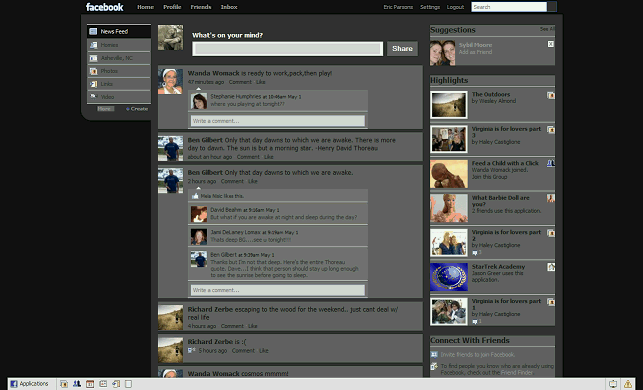This screenshot has height=390, width=643.
Task: Focus the Search field in top bar
Action: pyautogui.click(x=509, y=7)
